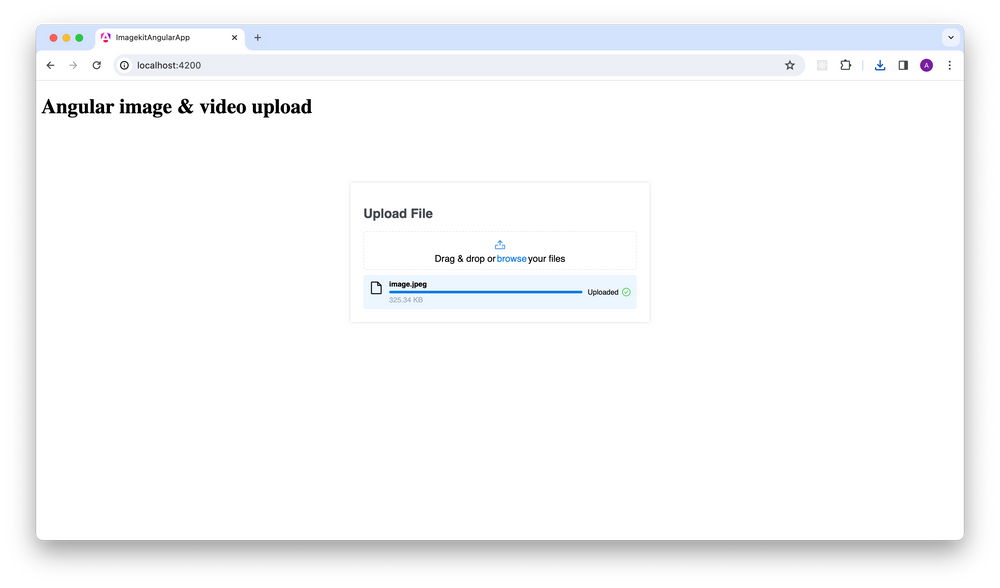Bookmark this page with the star icon

[x=789, y=65]
